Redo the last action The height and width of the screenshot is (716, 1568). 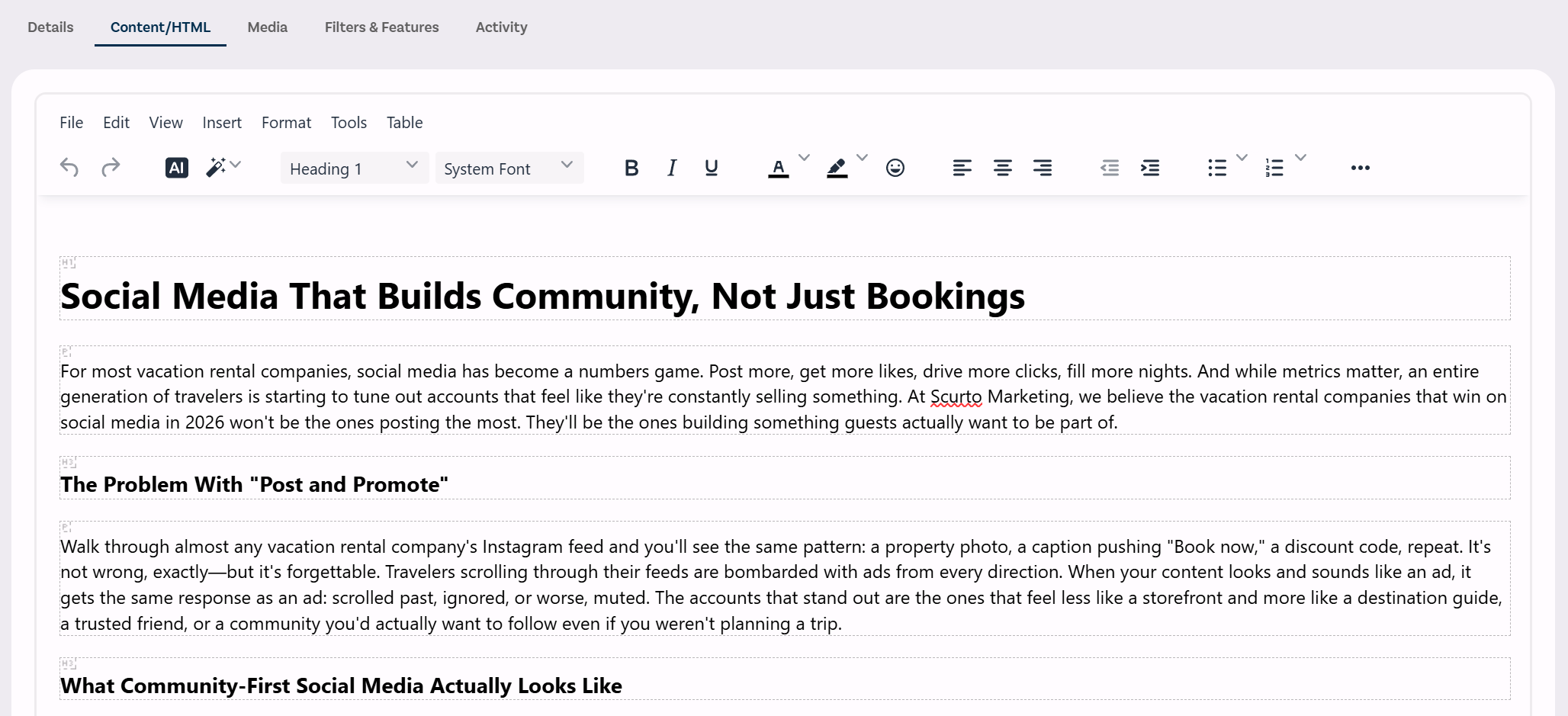(111, 168)
